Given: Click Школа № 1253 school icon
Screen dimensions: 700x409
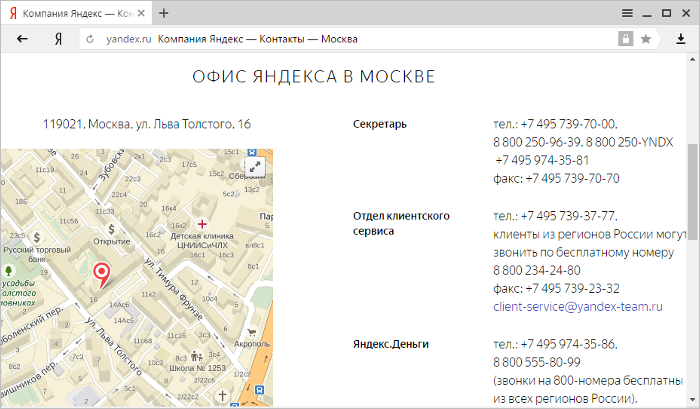Looking at the screenshot, I should tap(196, 356).
